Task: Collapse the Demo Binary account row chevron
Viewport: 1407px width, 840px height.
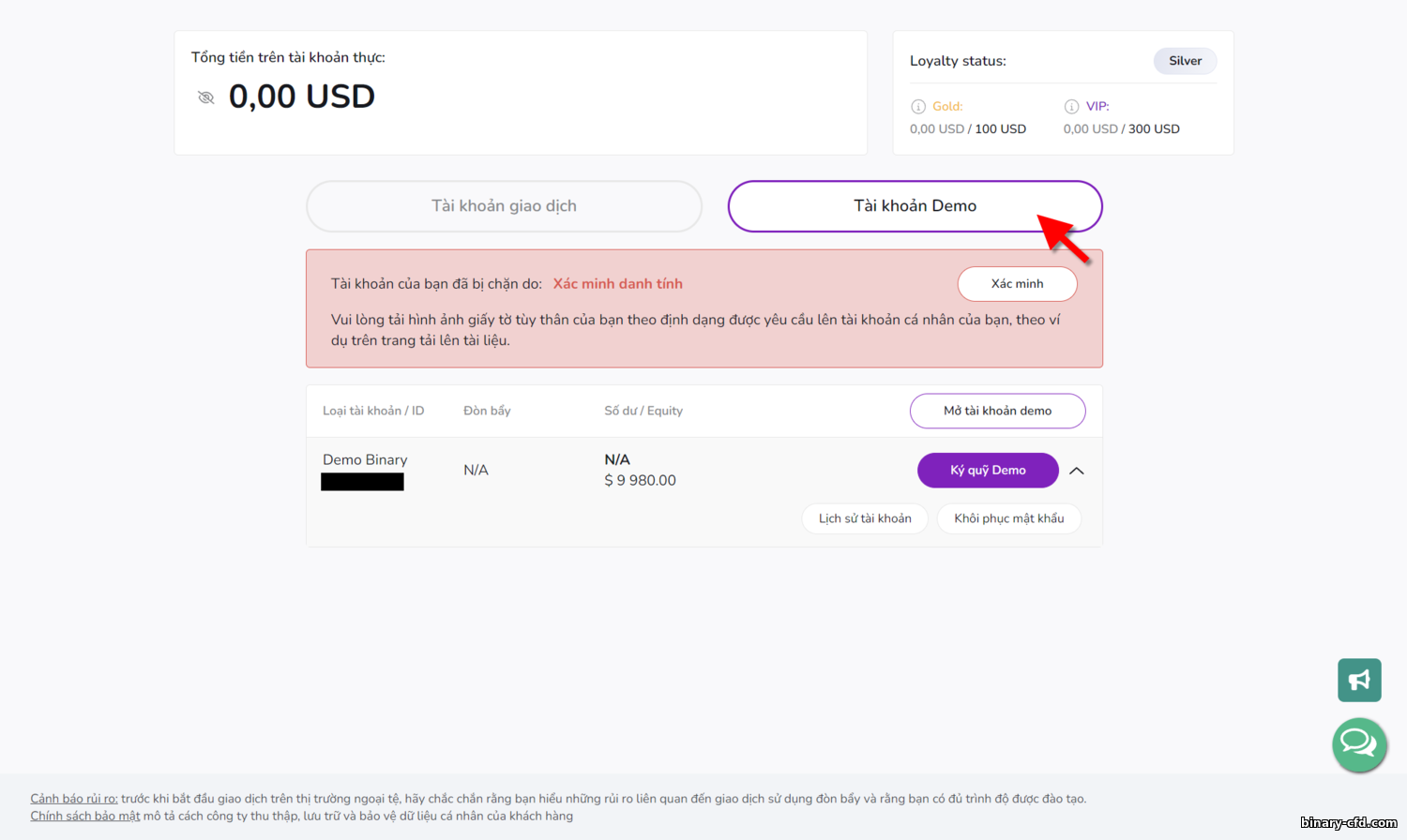Action: point(1077,471)
